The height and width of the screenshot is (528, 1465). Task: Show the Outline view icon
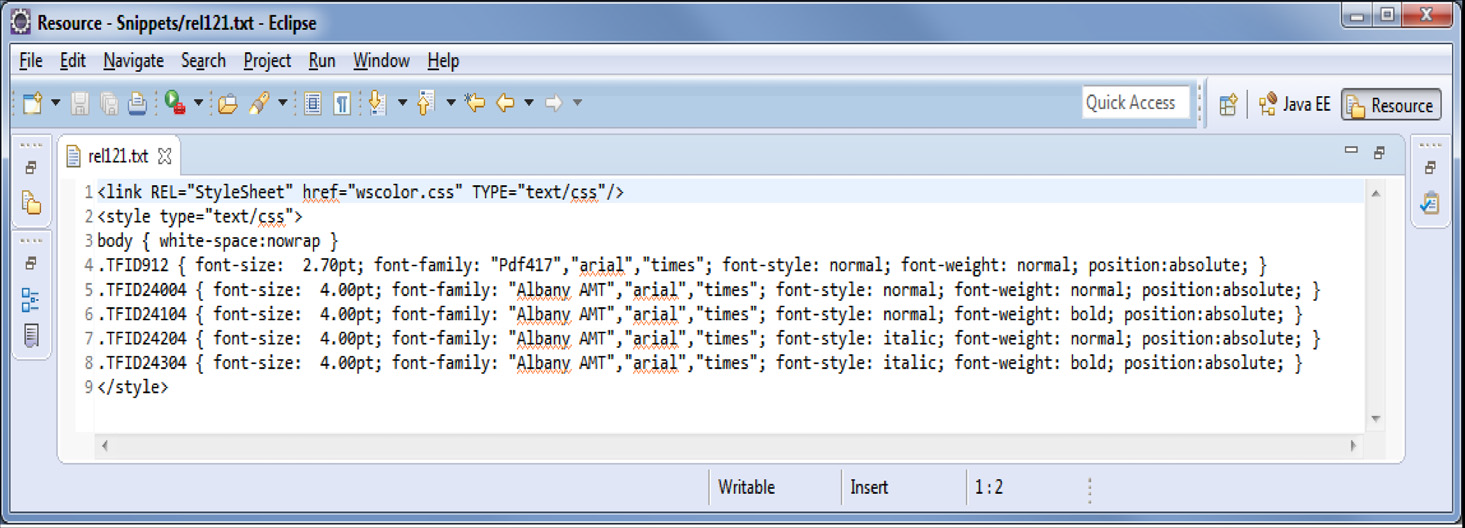point(31,299)
